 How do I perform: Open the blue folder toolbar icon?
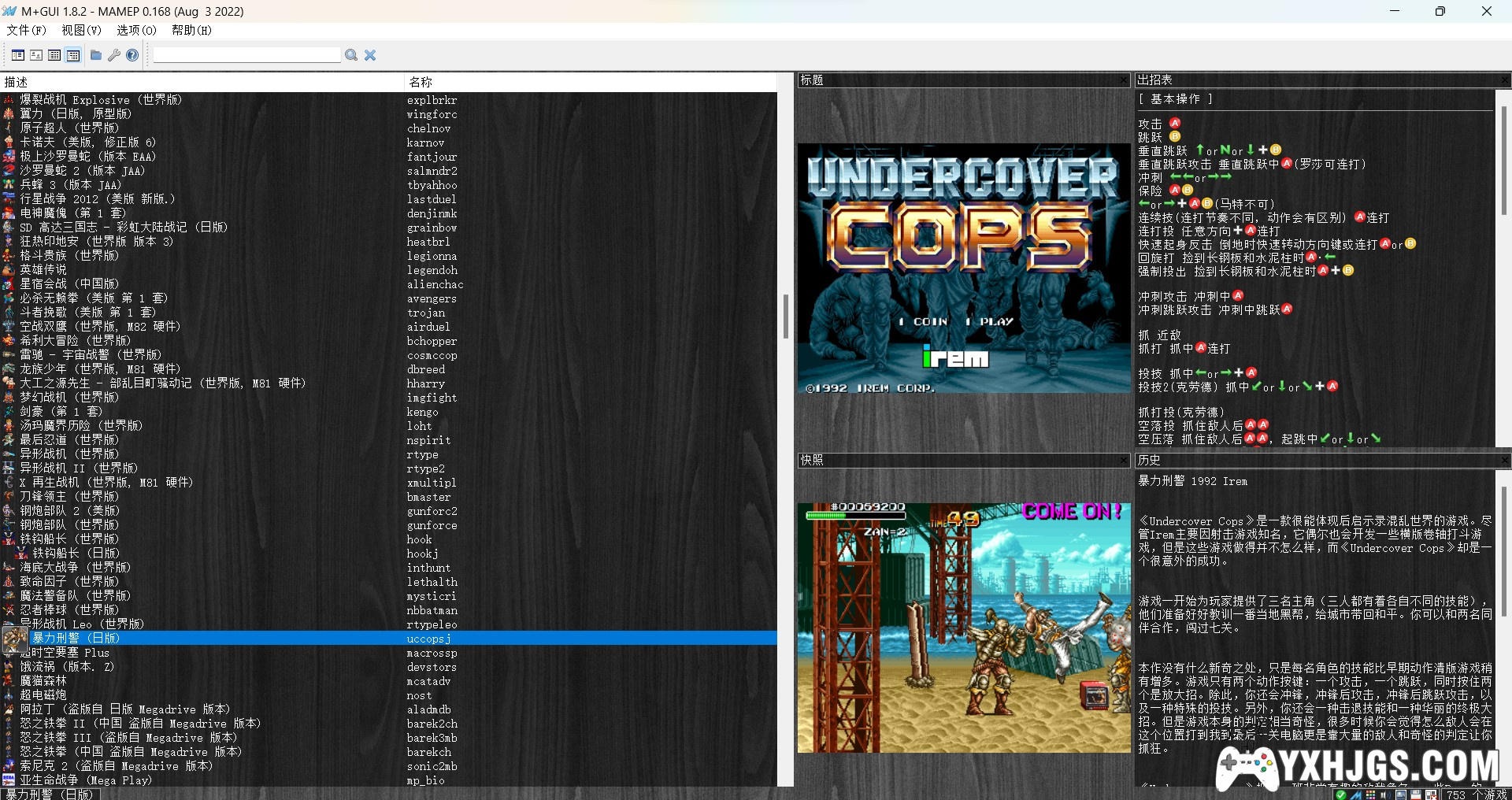coord(96,55)
